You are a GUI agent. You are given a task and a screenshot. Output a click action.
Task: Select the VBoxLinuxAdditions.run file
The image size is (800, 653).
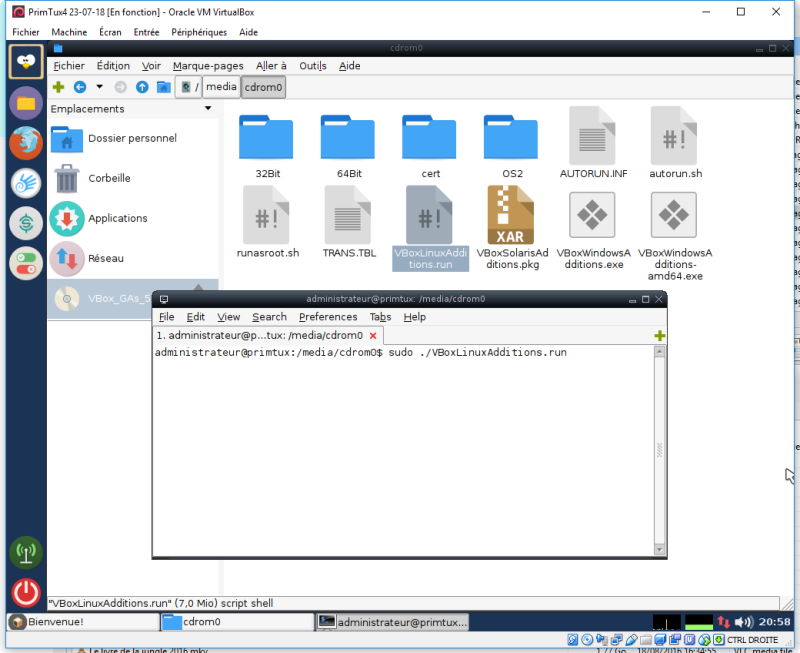pyautogui.click(x=430, y=228)
